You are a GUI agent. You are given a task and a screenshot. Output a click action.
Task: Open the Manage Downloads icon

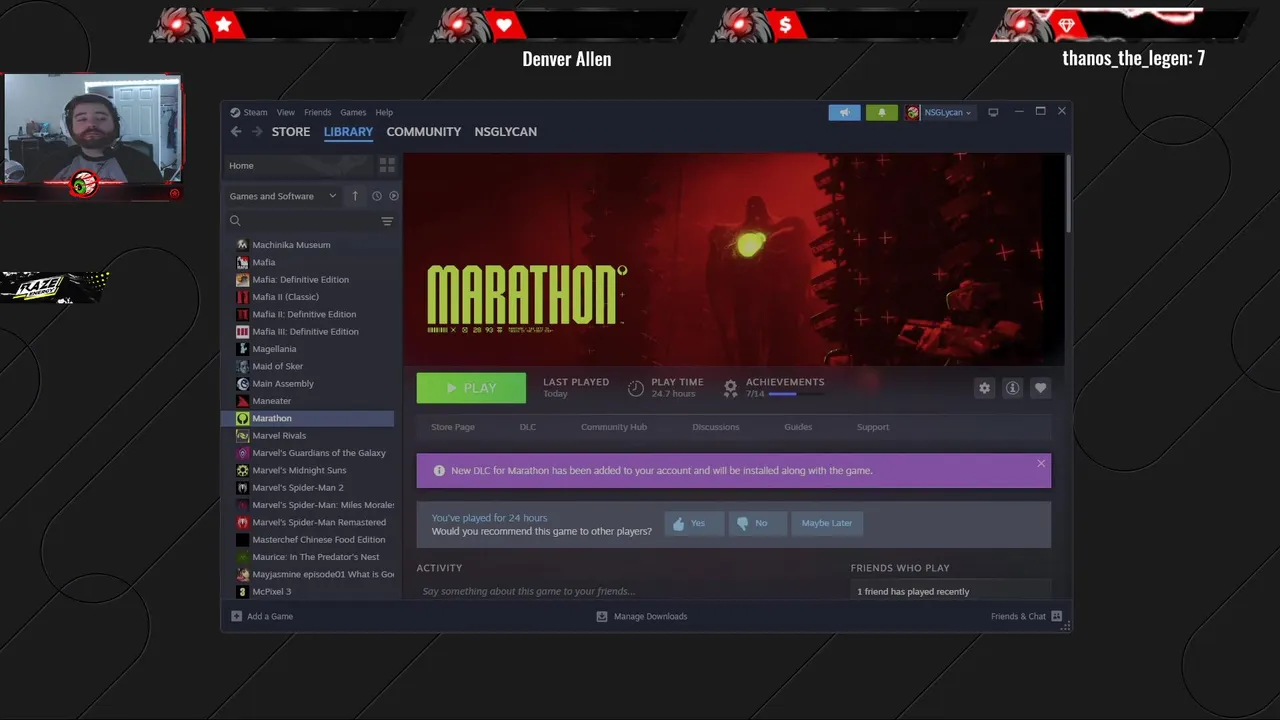[x=602, y=616]
